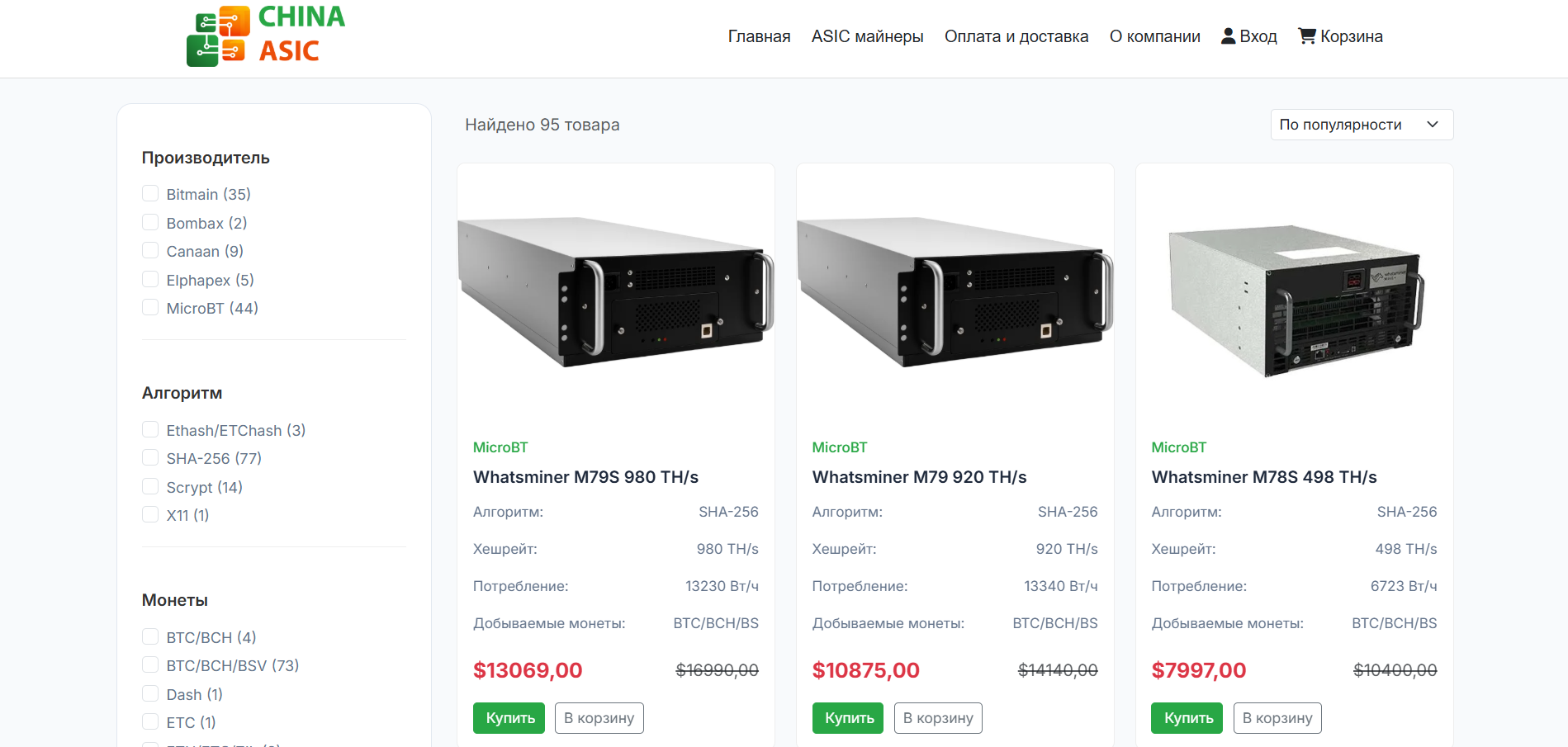Viewport: 1568px width, 747px height.
Task: Click the MicroBT brand link above Whatsminer M79
Action: tap(839, 447)
